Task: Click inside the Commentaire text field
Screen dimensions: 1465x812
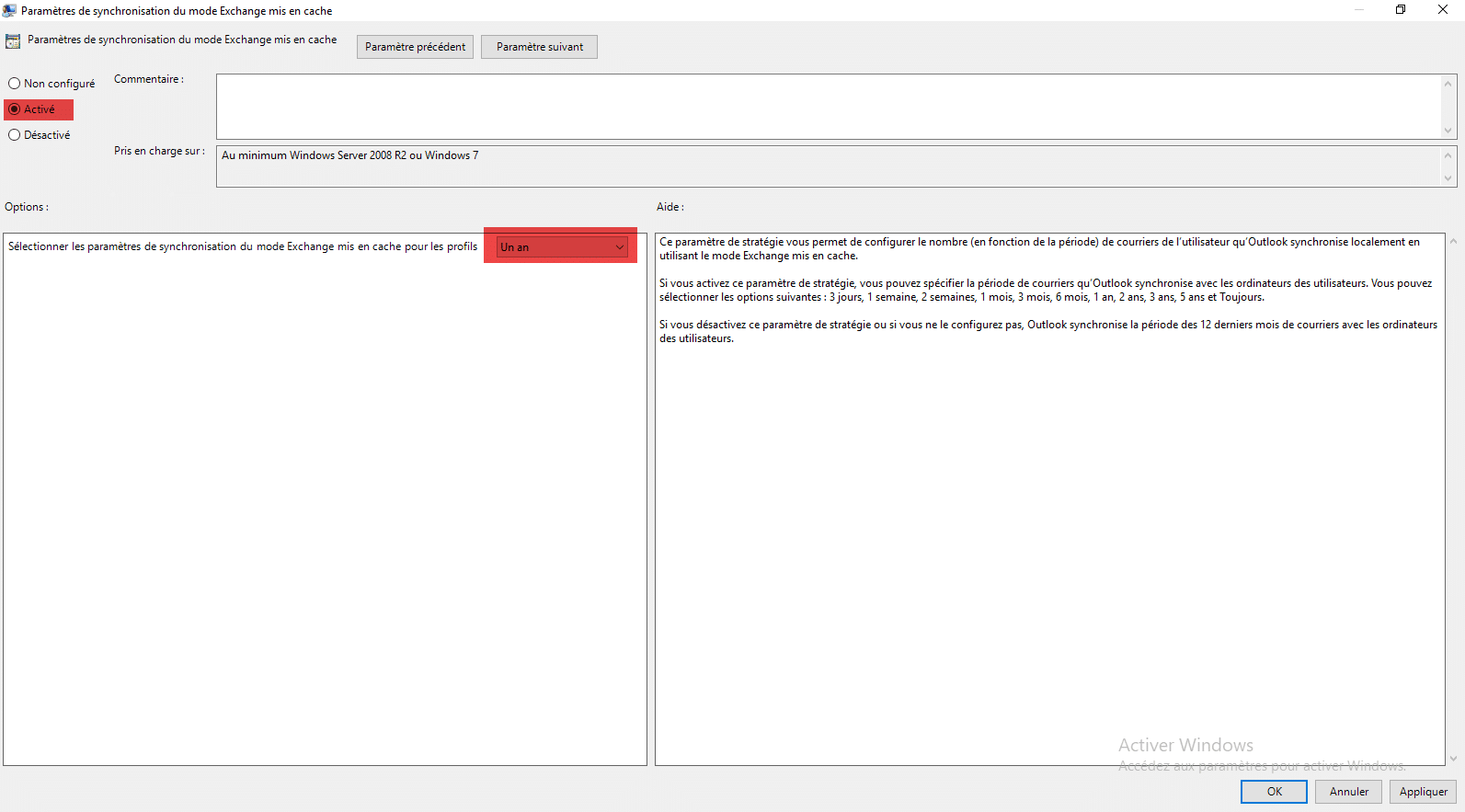Action: 828,107
